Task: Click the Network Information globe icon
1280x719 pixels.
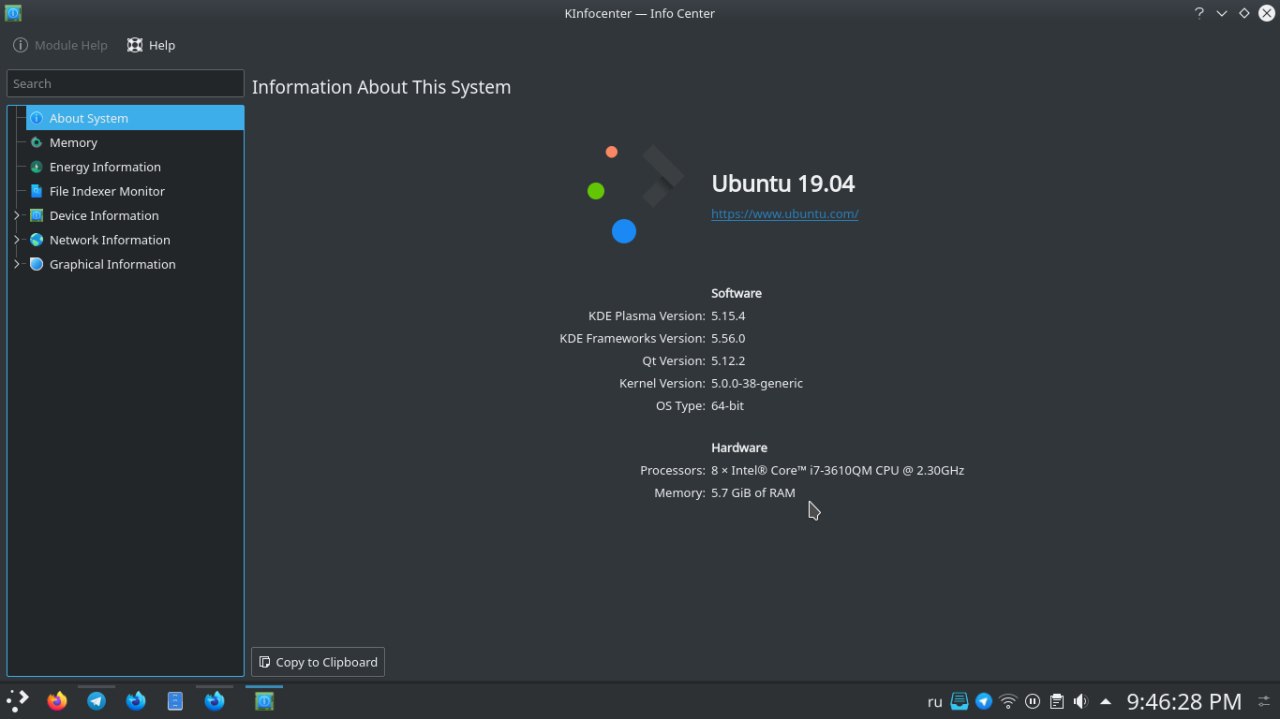Action: click(37, 240)
